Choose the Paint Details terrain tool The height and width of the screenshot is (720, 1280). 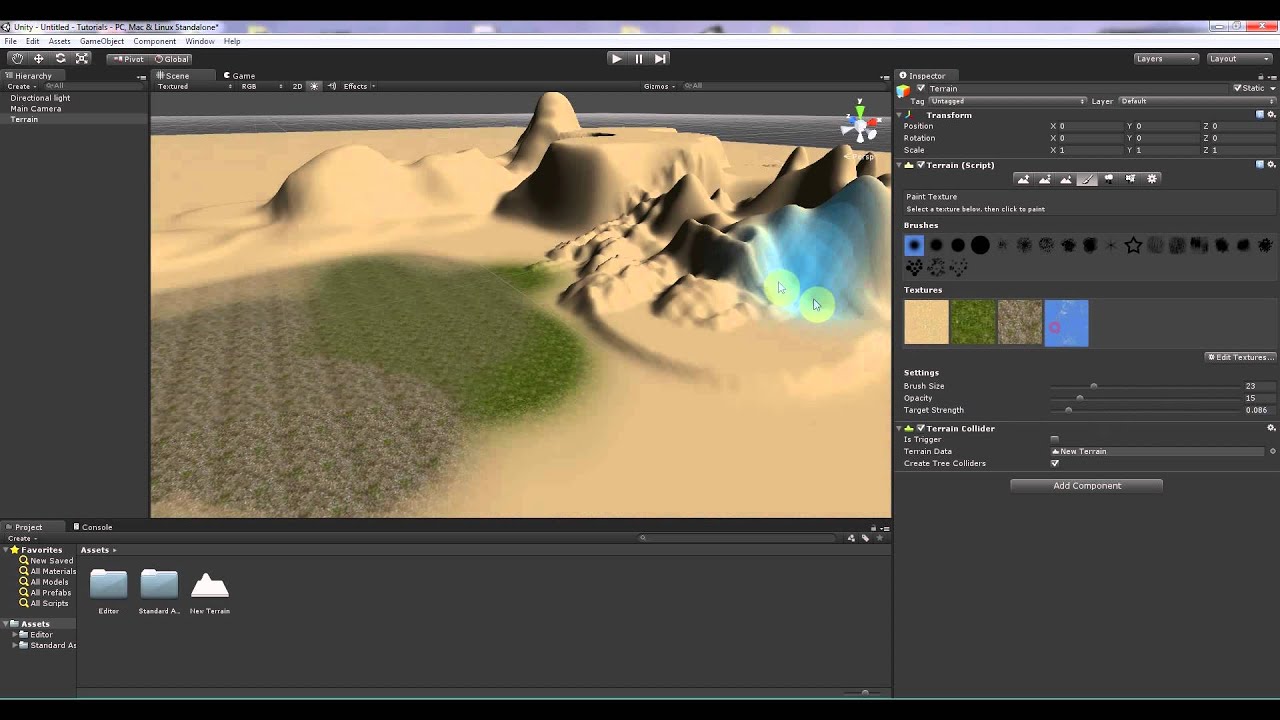pos(1131,179)
